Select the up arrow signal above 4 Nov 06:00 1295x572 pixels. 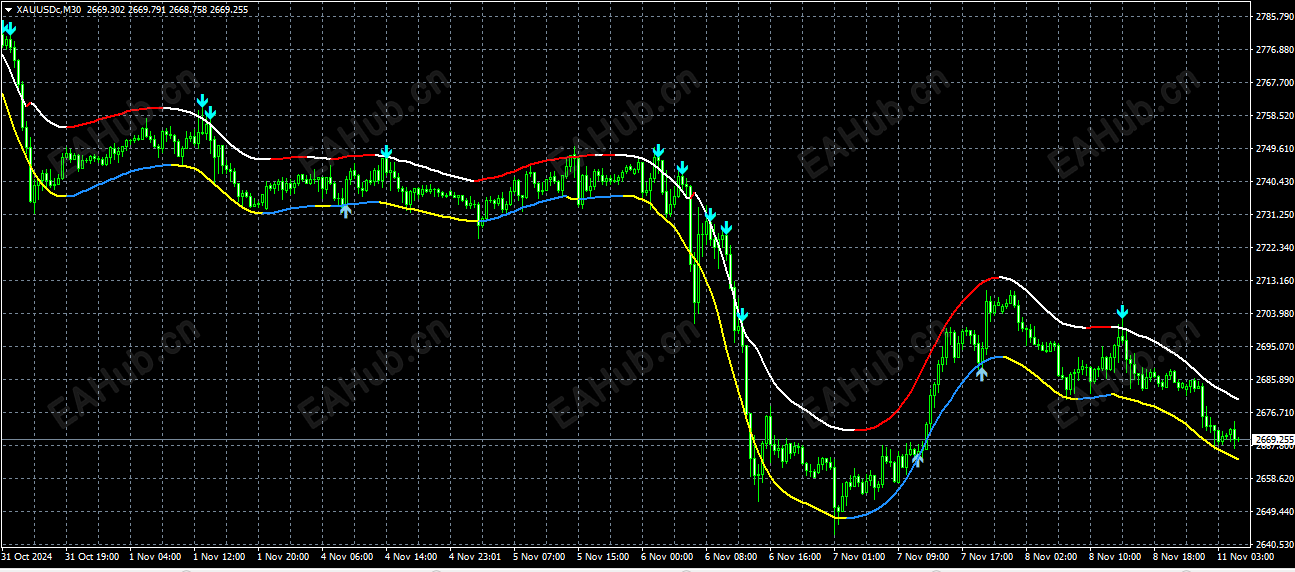pos(345,210)
